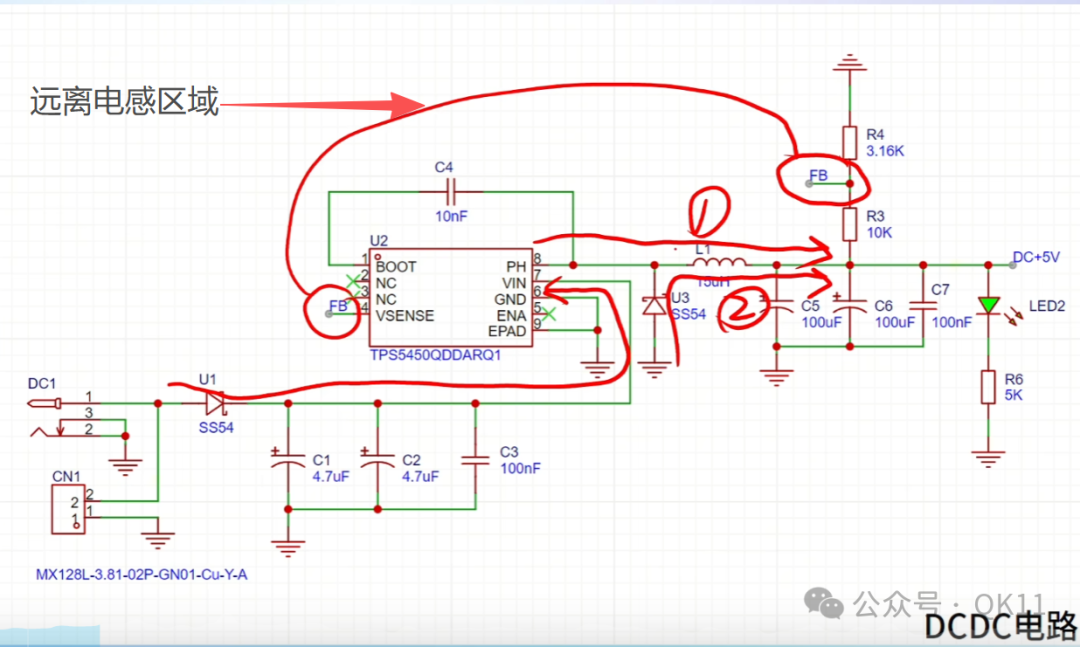Select the R4 resistor symbol
This screenshot has width=1080, height=647.
click(850, 143)
